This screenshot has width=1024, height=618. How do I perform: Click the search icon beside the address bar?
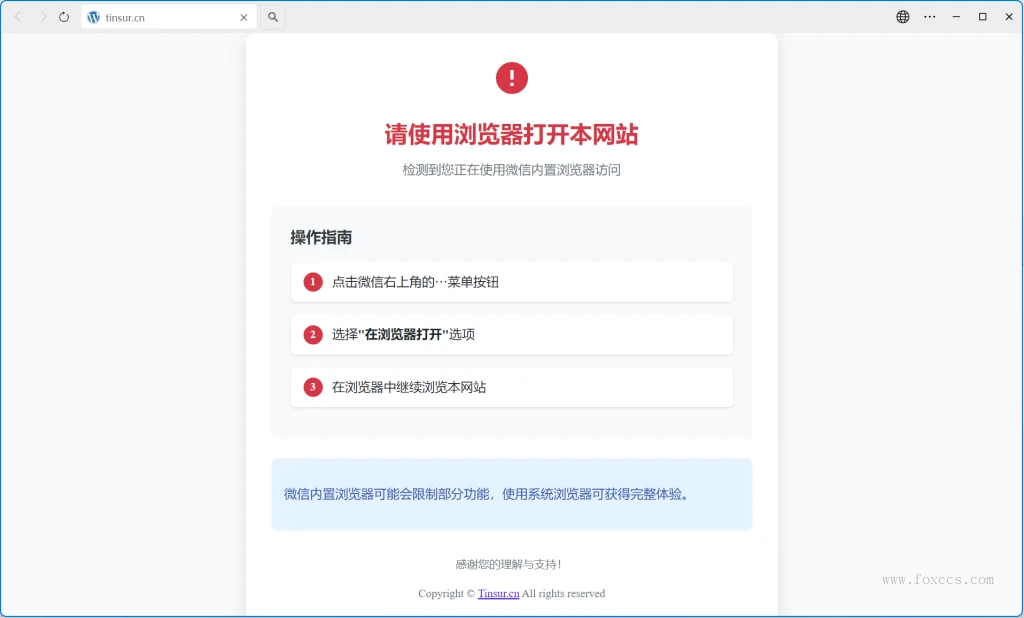click(271, 16)
